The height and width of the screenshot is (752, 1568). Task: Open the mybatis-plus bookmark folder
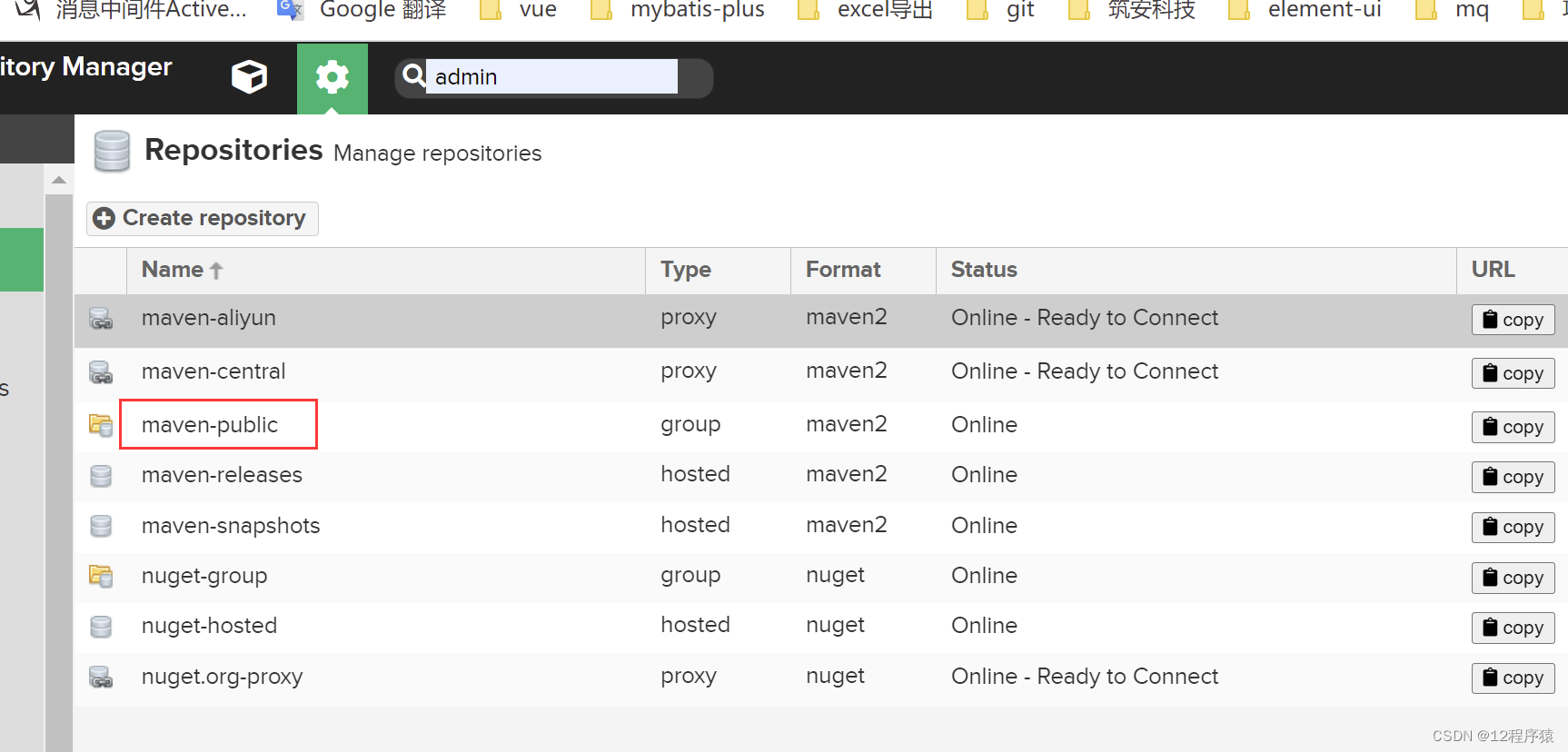pyautogui.click(x=678, y=11)
